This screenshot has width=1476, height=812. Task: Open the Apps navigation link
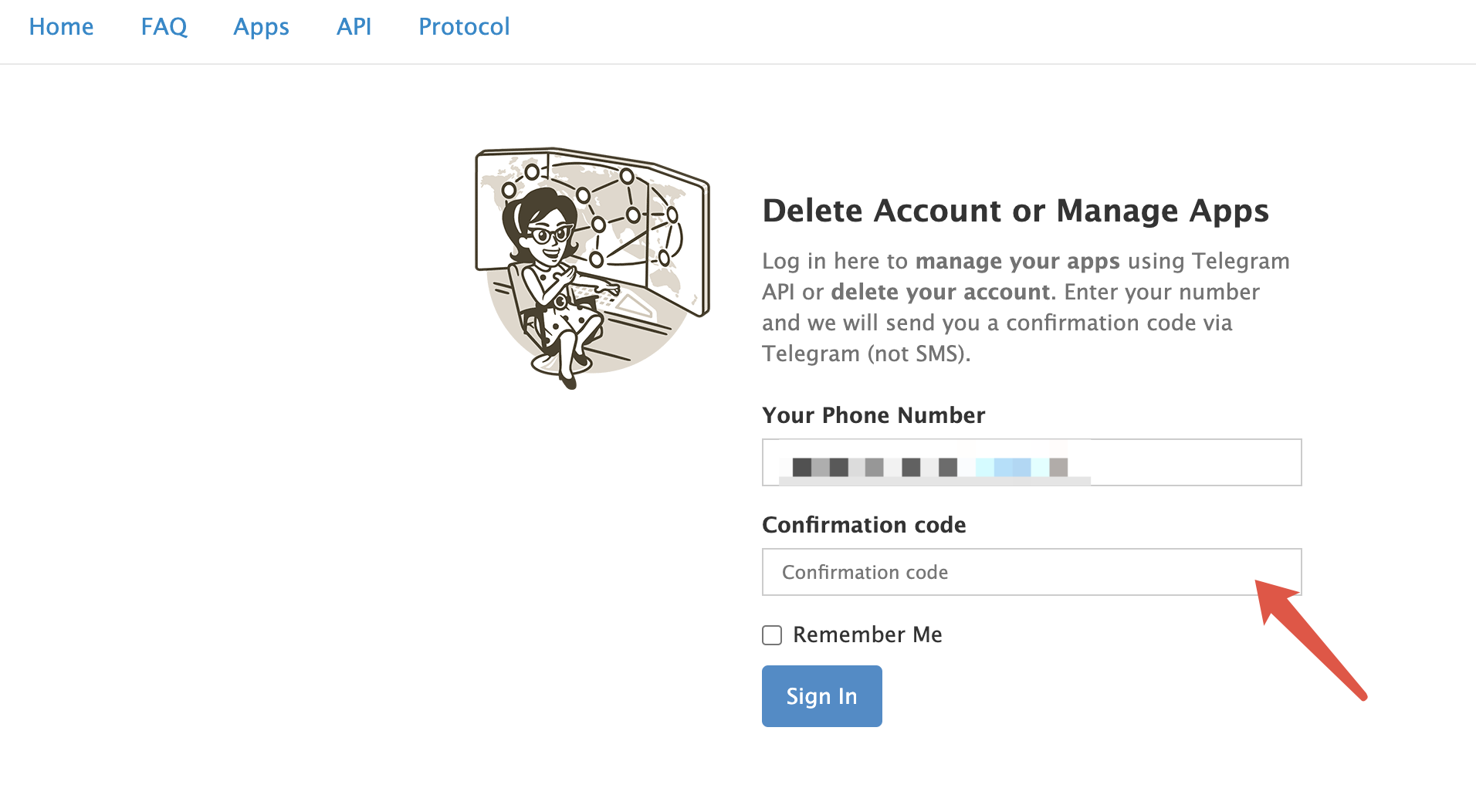261,27
